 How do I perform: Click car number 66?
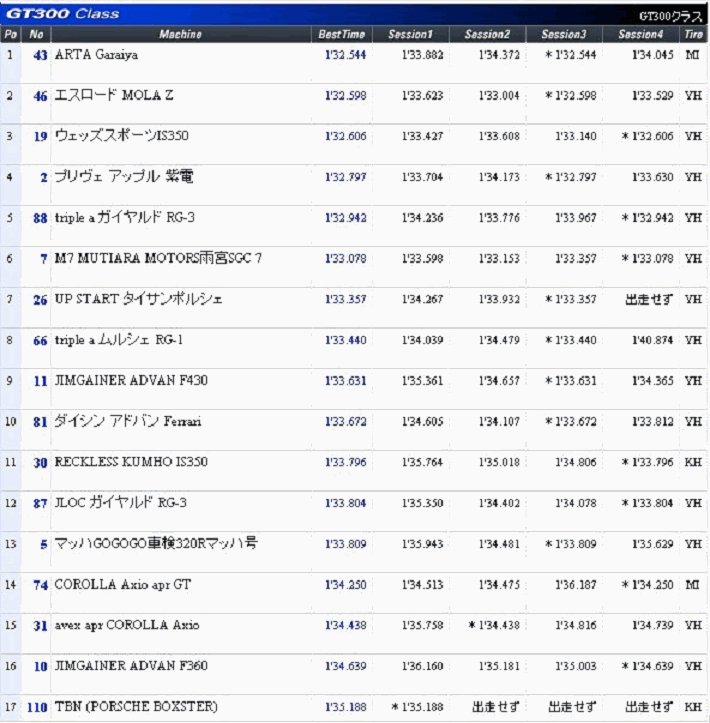40,340
